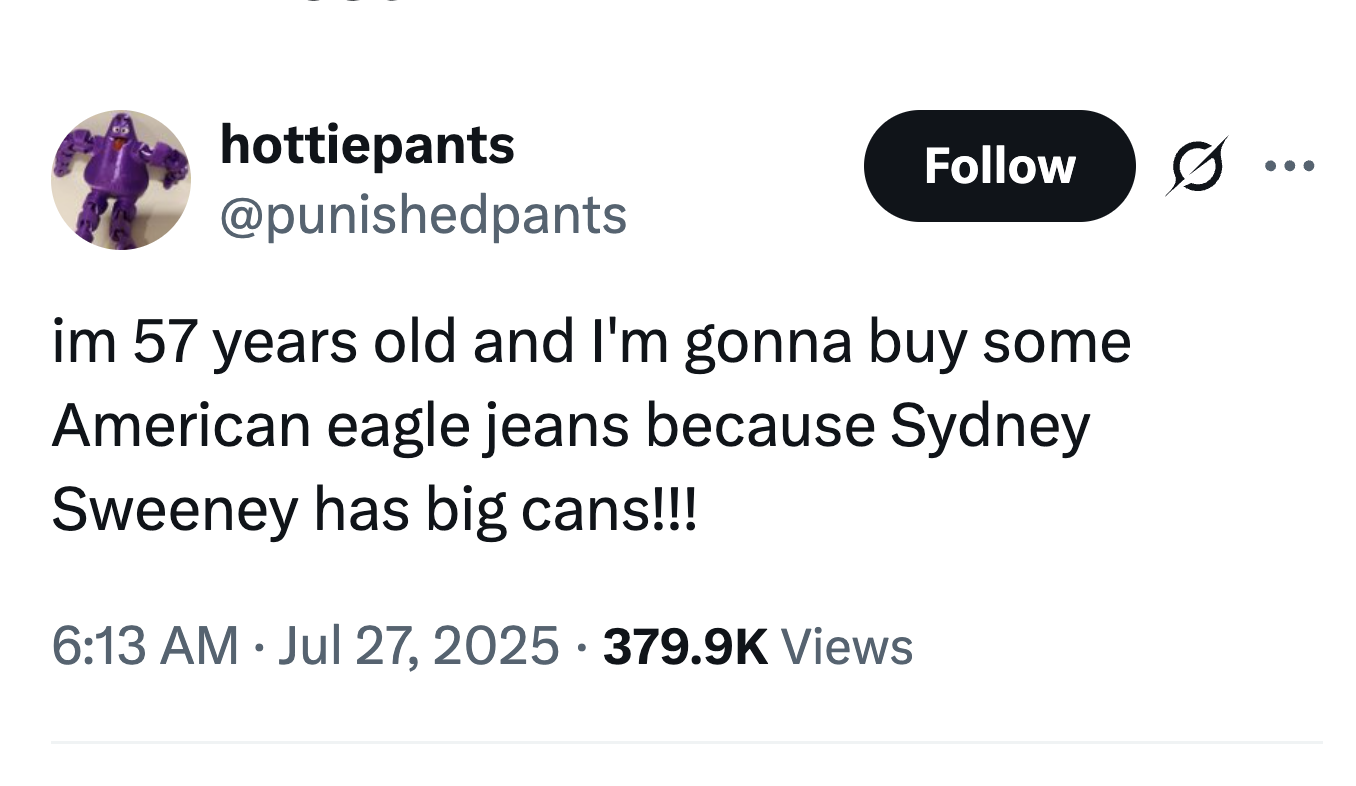Viewport: 1356px width, 786px height.
Task: Open the @punishedpants handle link
Action: 425,214
